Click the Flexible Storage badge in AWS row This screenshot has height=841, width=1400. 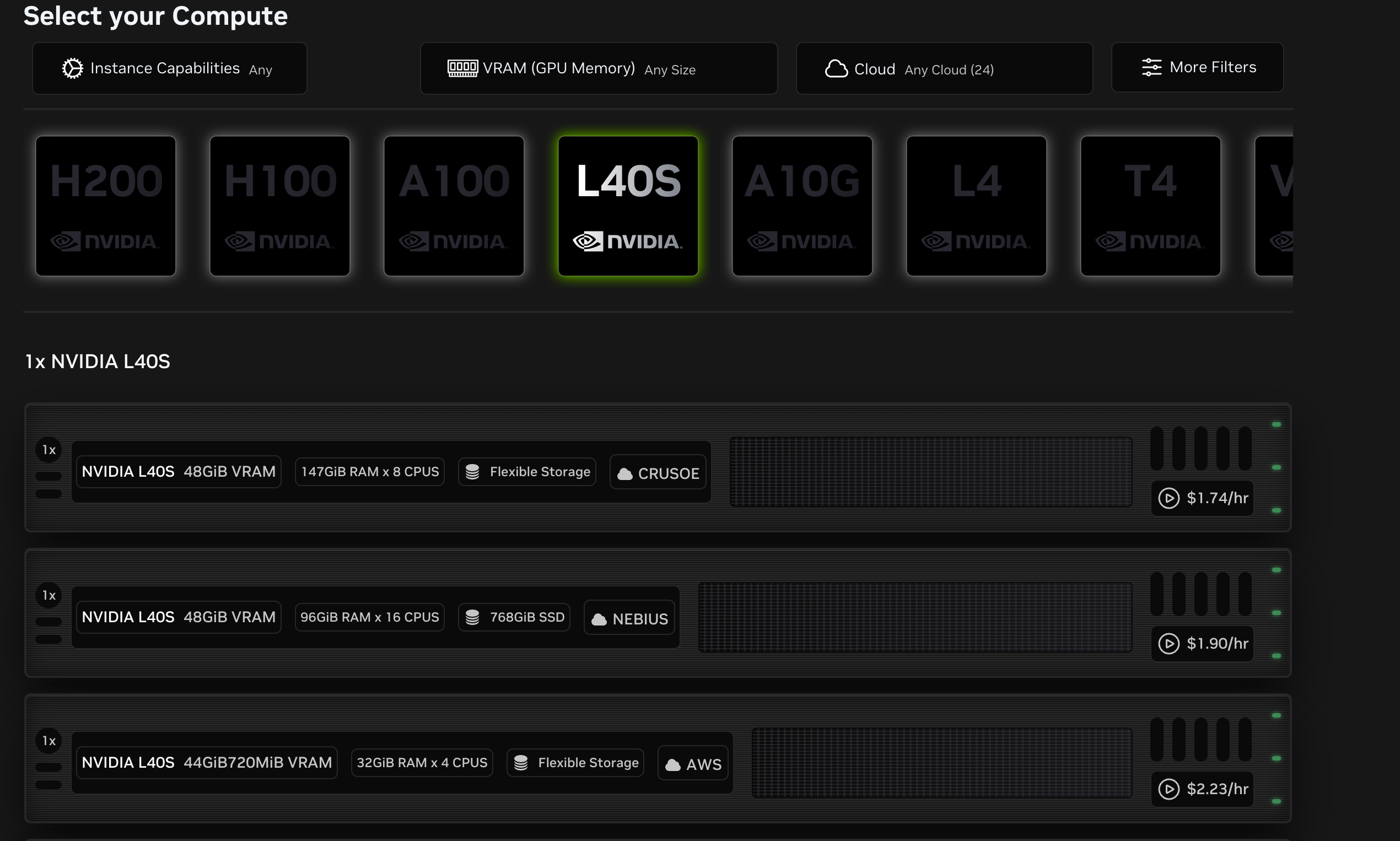[575, 763]
